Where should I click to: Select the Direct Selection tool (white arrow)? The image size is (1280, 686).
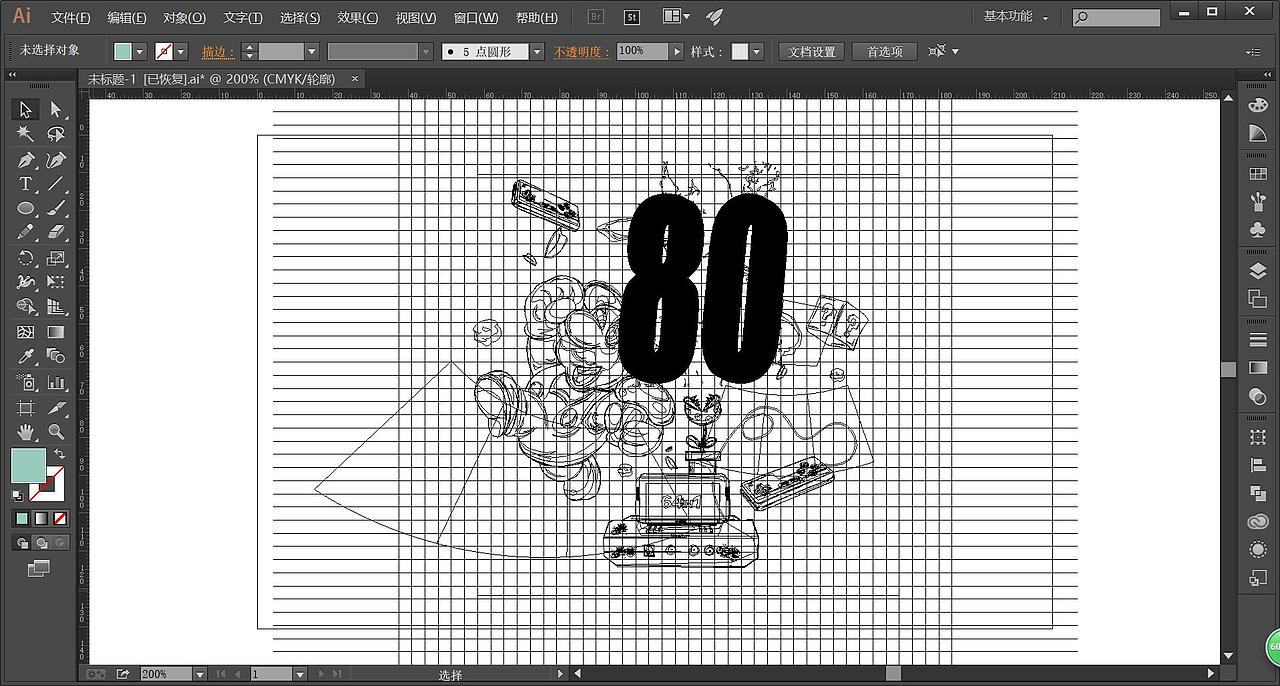point(56,110)
